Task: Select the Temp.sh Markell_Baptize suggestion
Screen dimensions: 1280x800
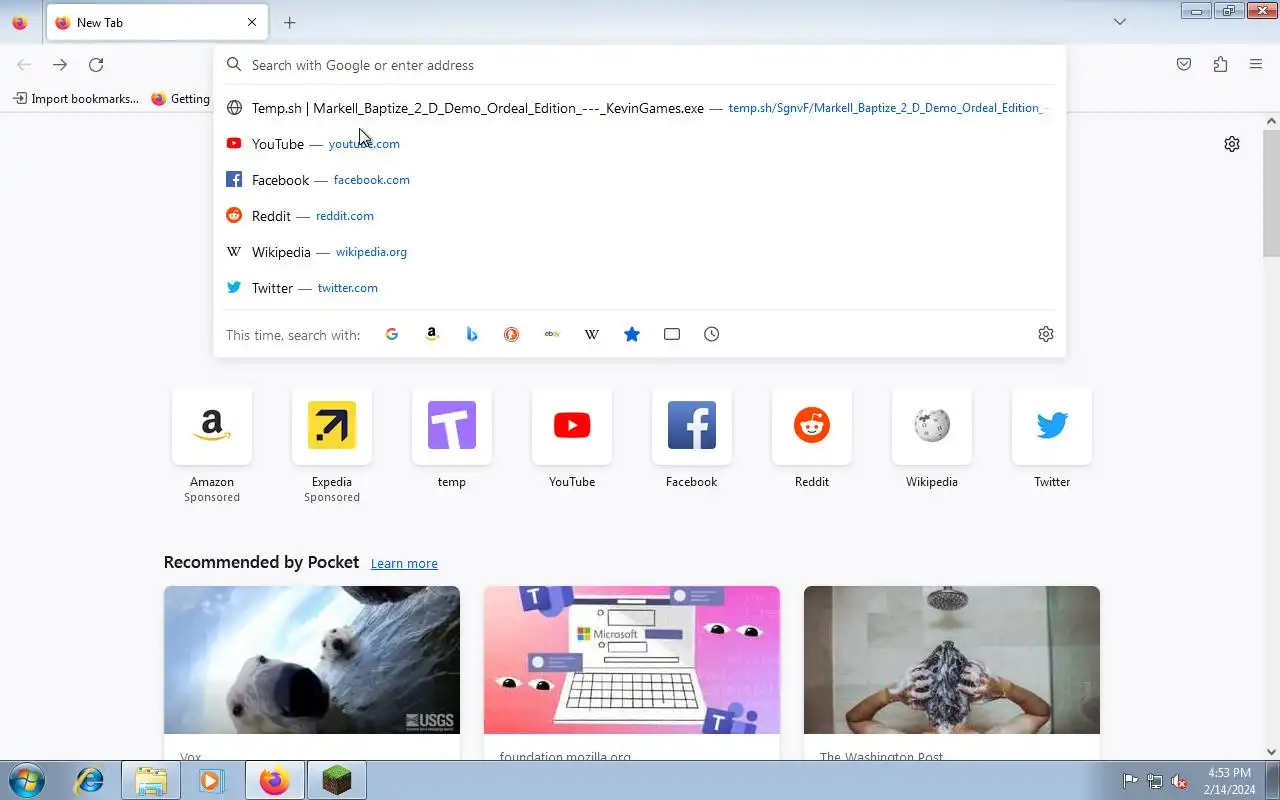Action: [640, 108]
